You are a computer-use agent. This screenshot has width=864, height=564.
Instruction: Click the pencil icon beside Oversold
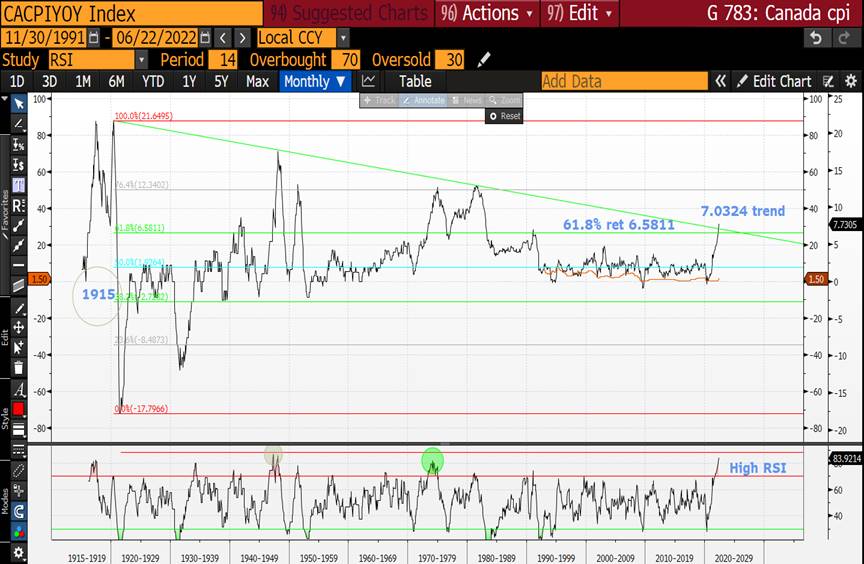[486, 60]
